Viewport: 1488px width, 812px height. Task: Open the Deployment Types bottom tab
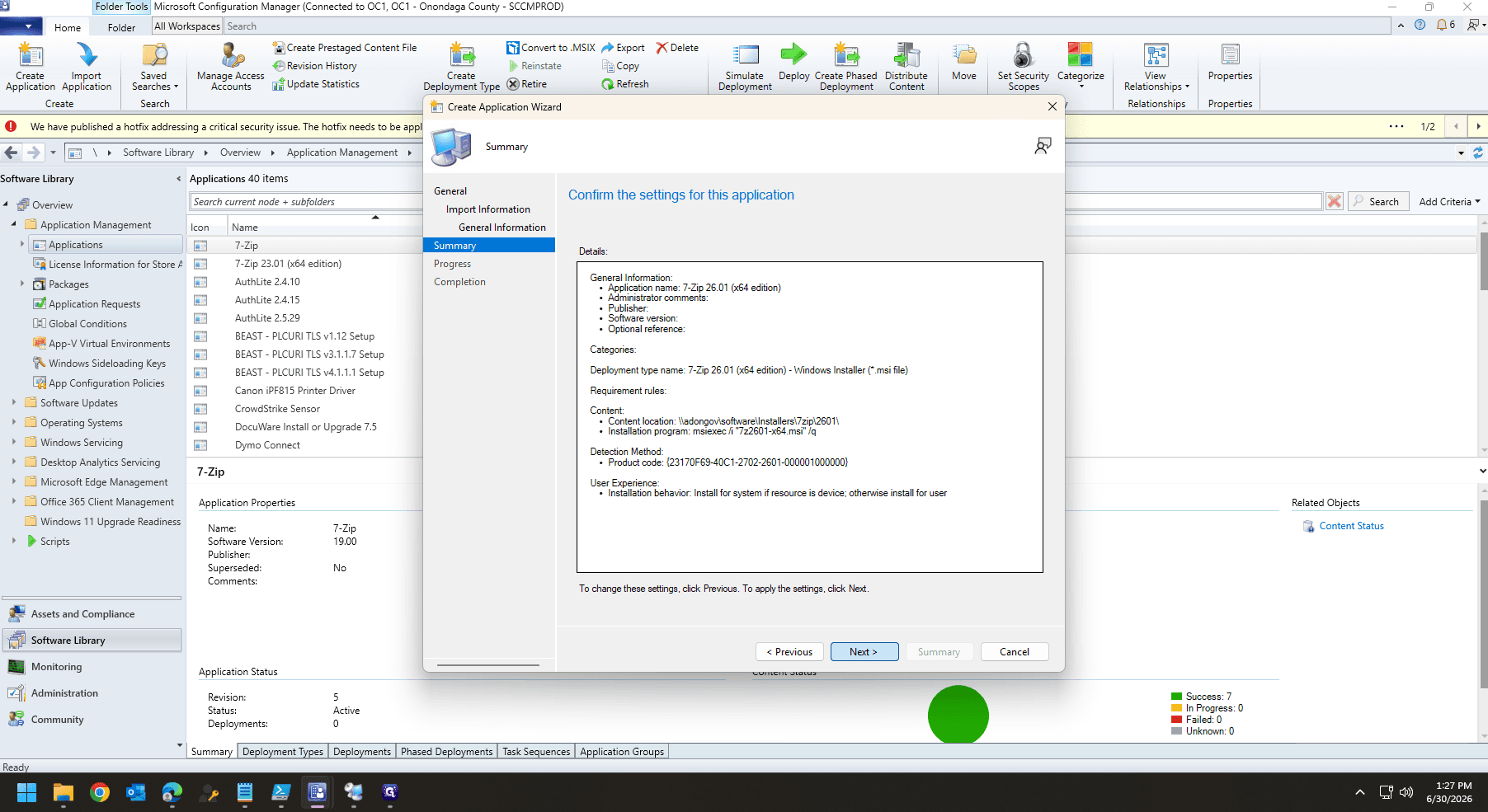pos(283,752)
